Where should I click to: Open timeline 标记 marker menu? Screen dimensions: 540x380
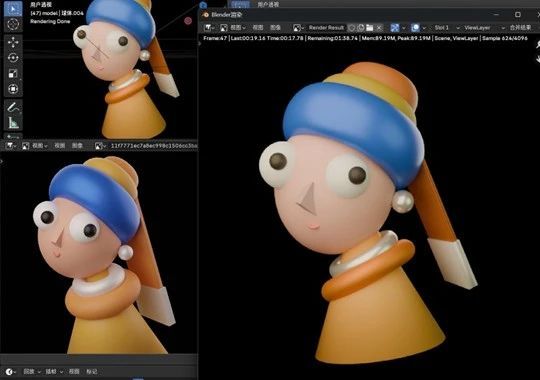[x=92, y=372]
